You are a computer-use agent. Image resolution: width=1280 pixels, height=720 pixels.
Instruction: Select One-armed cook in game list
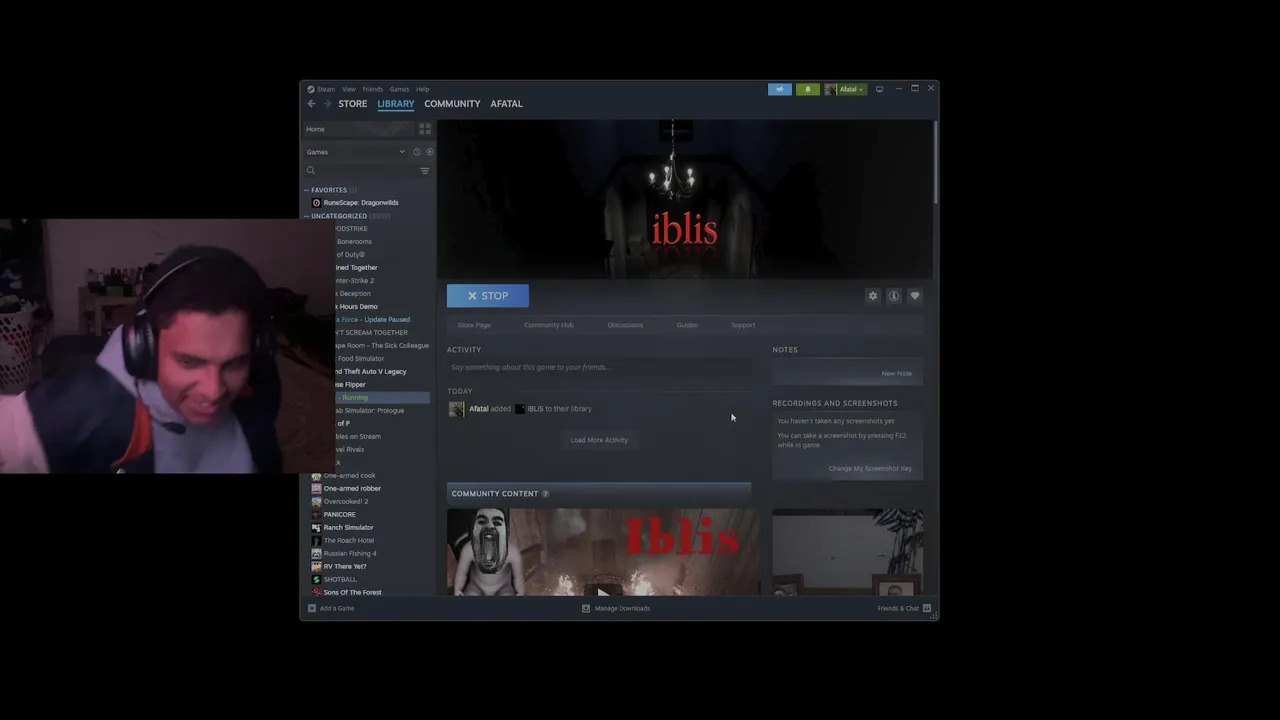click(x=349, y=476)
